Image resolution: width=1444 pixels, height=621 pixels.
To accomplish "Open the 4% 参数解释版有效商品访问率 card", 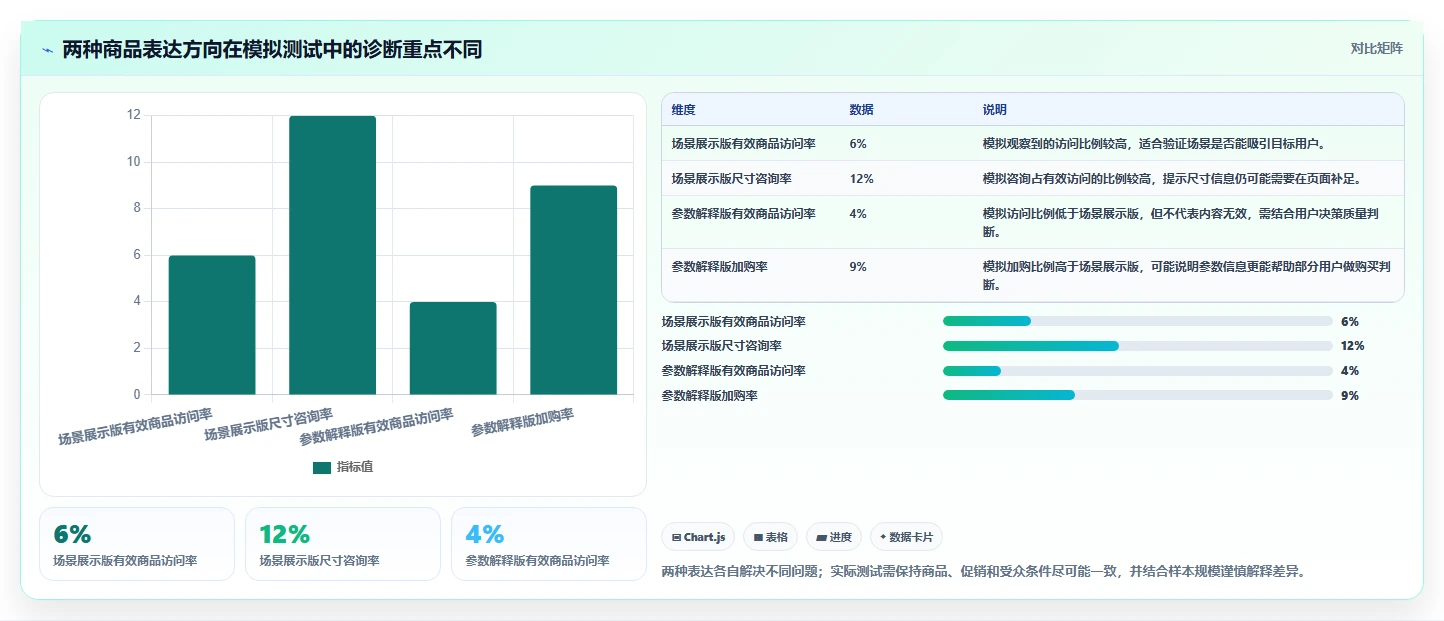I will 549,544.
